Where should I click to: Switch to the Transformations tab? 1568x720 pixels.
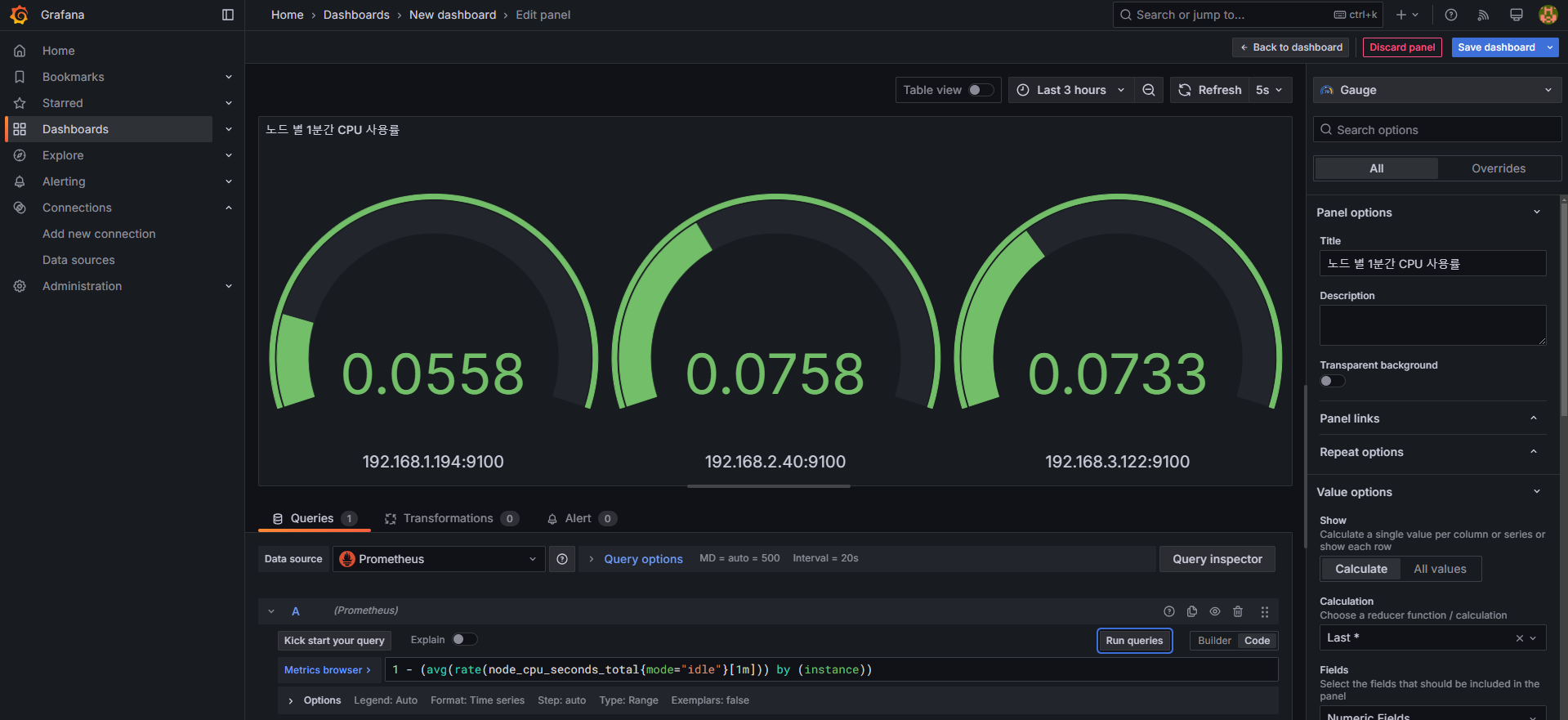click(451, 519)
